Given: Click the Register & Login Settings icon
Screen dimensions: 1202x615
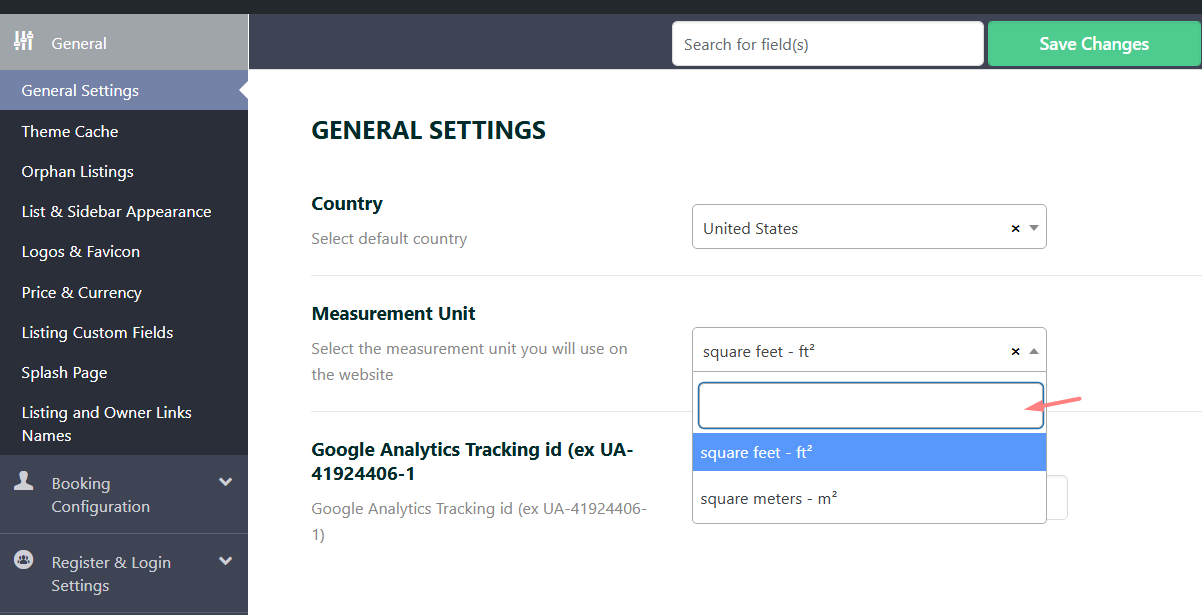Looking at the screenshot, I should (23, 560).
